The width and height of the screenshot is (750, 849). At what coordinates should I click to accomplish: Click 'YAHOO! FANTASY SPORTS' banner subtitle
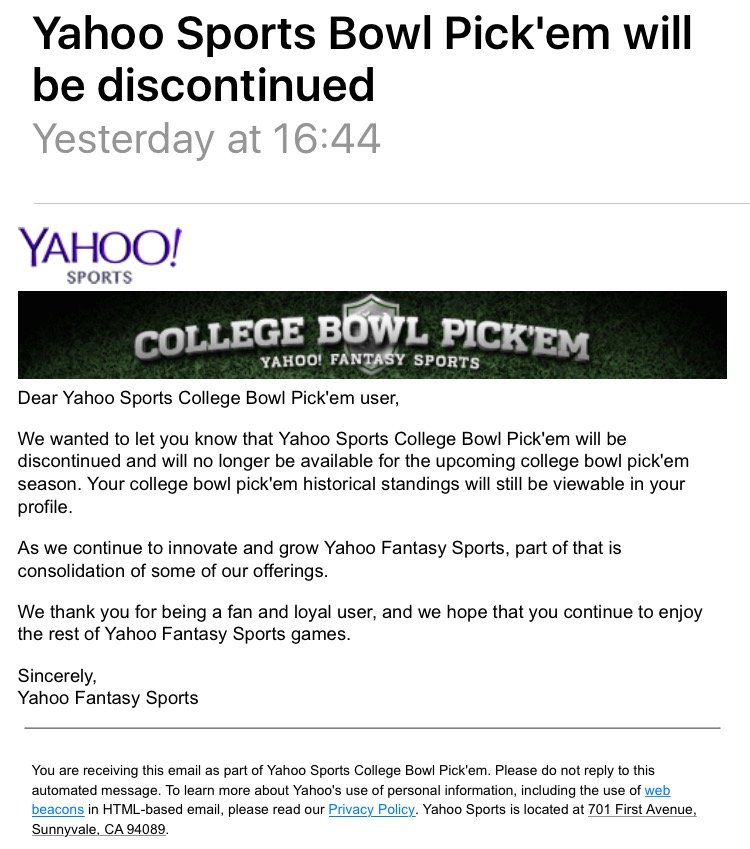point(370,360)
